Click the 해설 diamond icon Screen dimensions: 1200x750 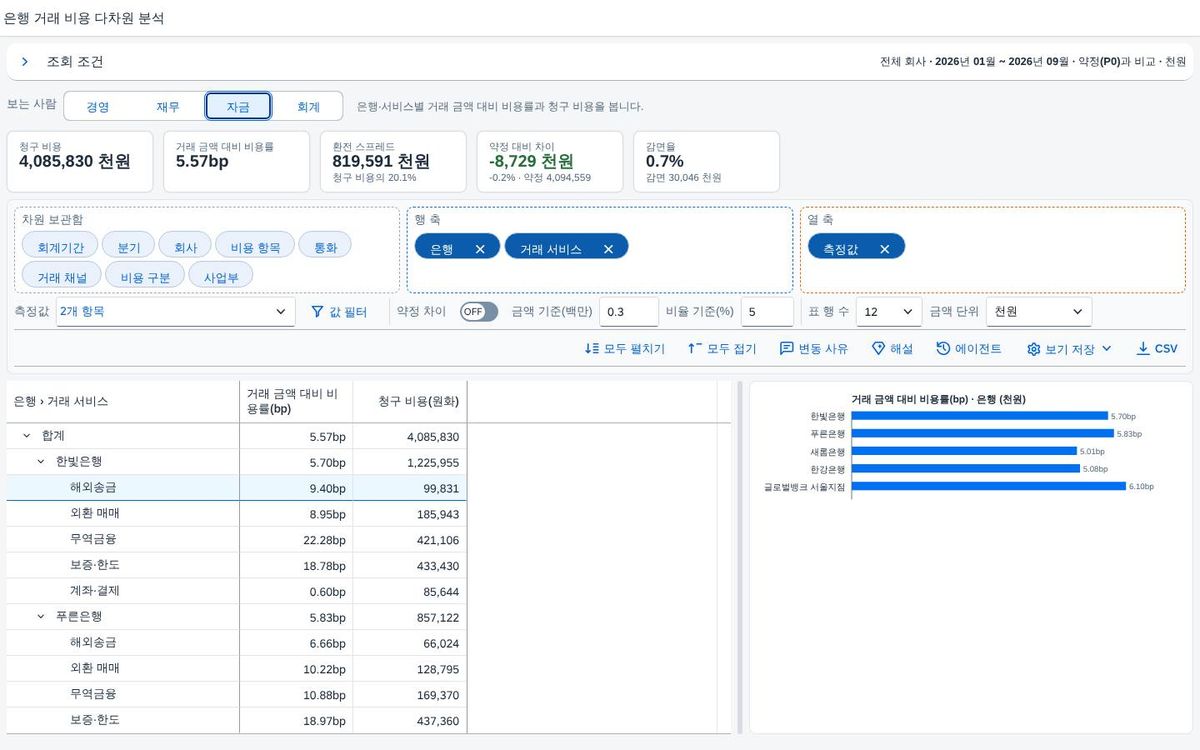click(x=878, y=349)
